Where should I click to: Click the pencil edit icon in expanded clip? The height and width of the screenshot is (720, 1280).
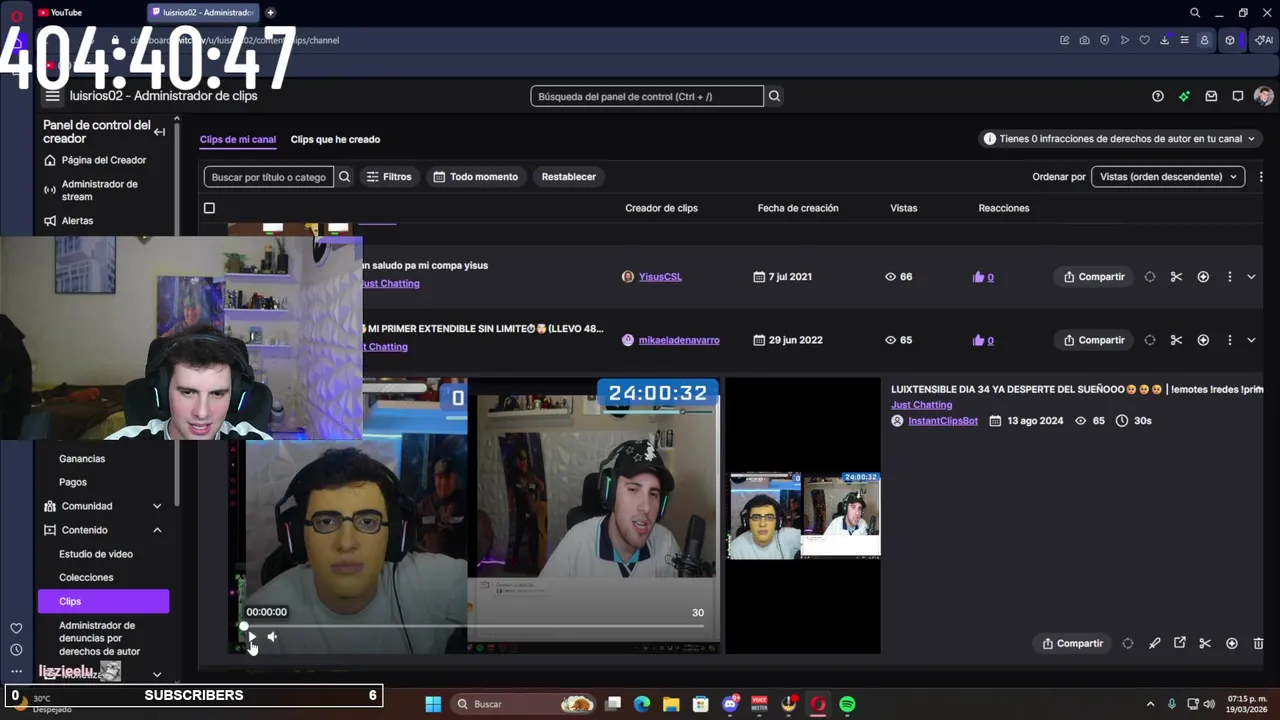coord(1154,644)
